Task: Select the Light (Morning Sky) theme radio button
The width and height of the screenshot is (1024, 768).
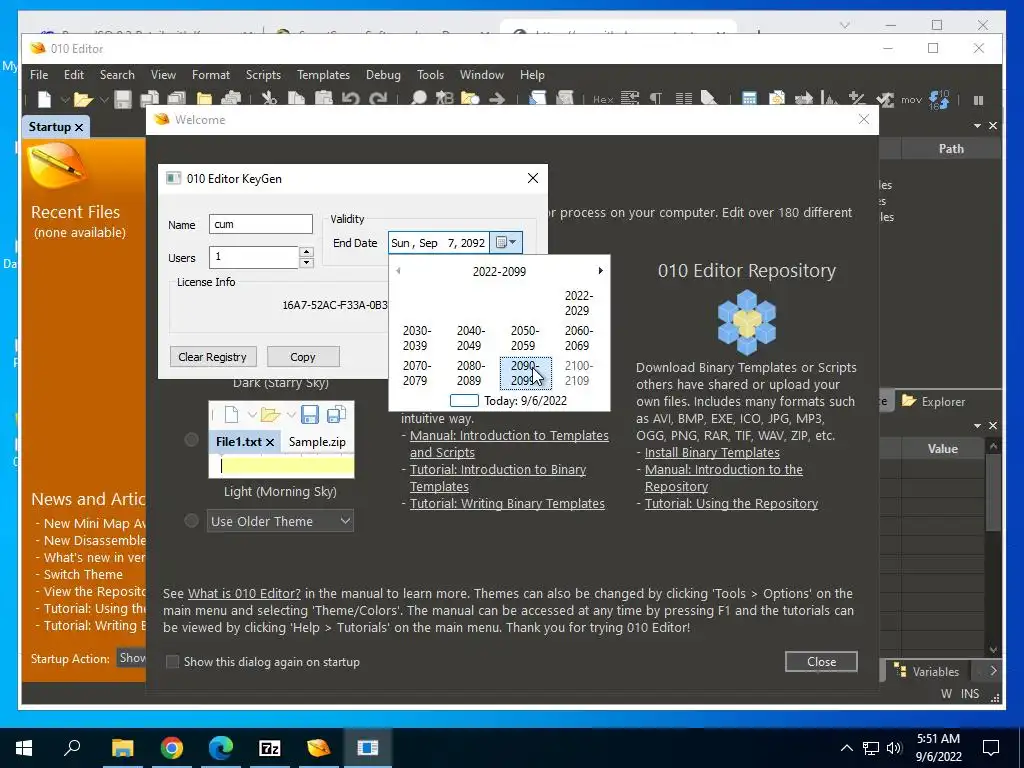Action: click(191, 440)
